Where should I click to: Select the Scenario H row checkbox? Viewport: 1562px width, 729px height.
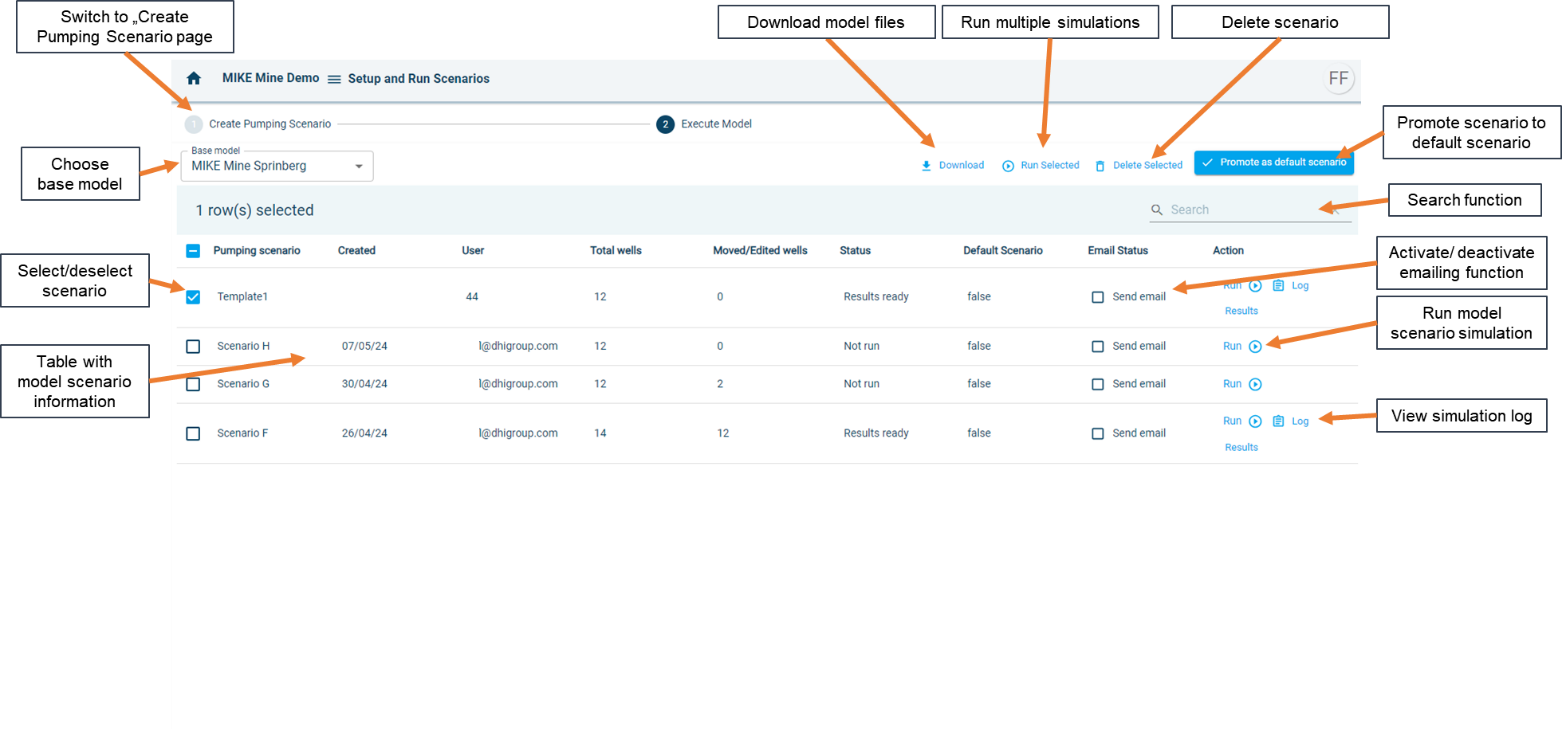pos(194,346)
